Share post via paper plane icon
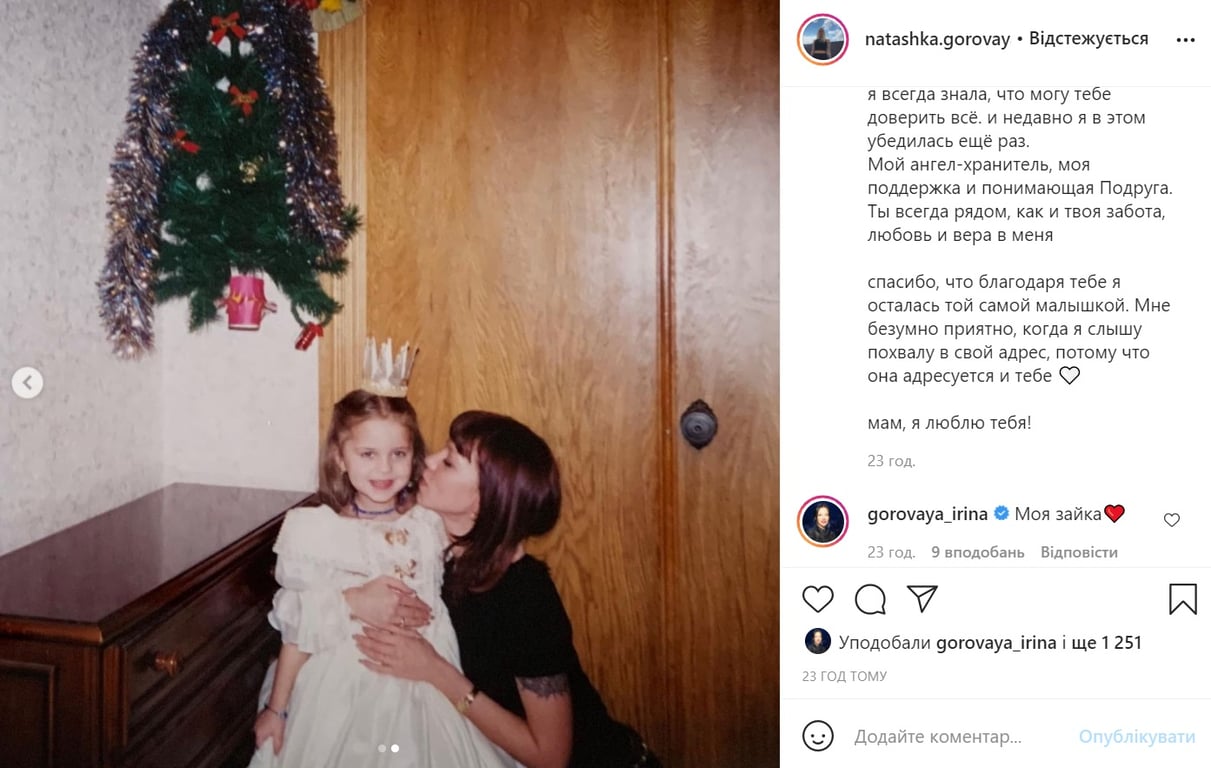This screenshot has height=768, width=1211. (x=922, y=598)
